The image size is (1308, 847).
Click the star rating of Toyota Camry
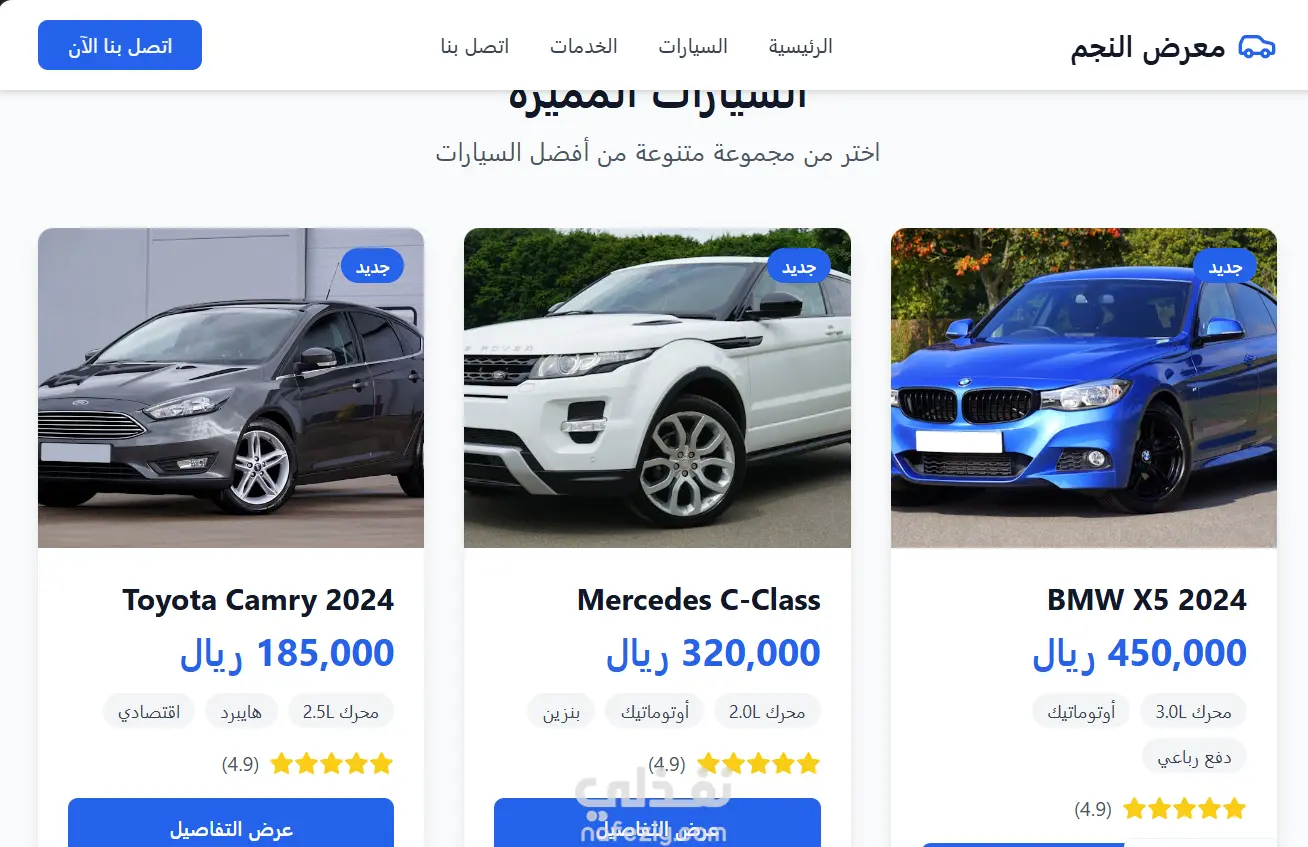pyautogui.click(x=331, y=764)
